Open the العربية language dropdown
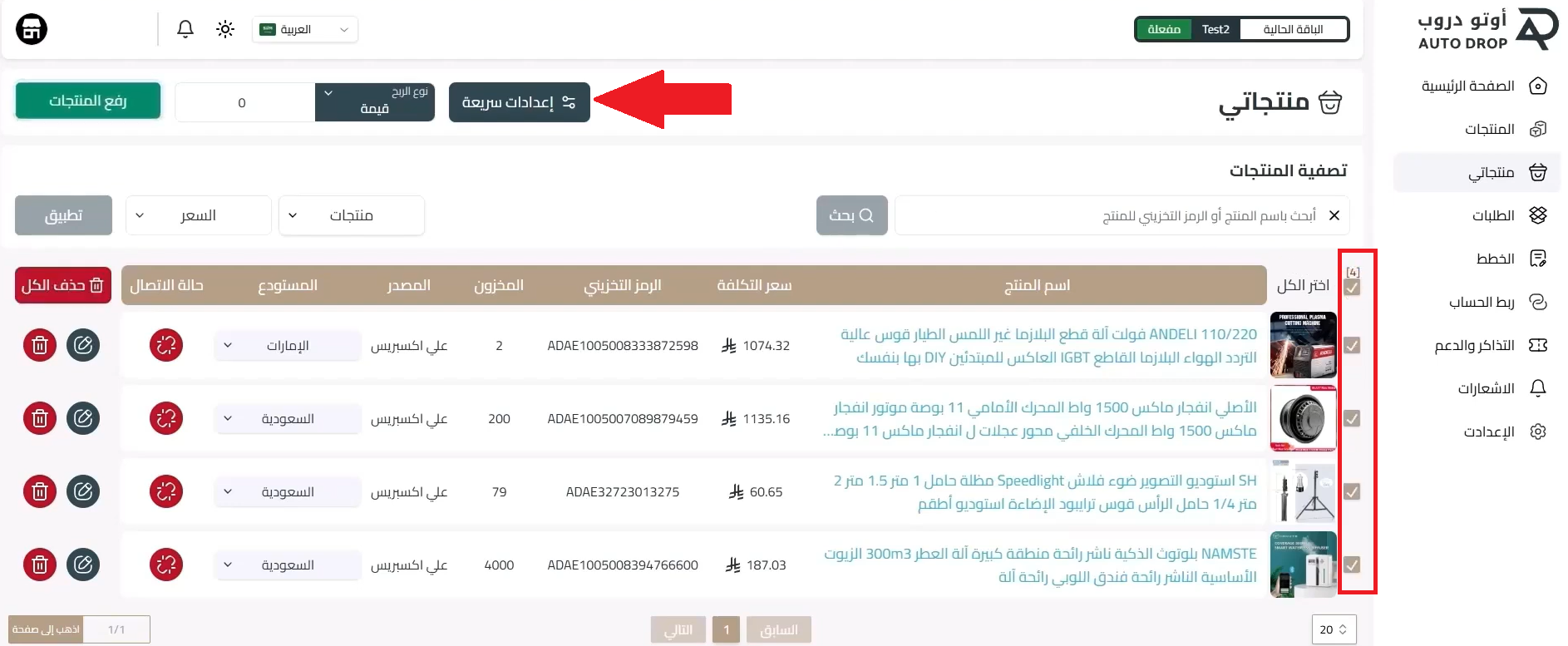This screenshot has width=1568, height=646. click(305, 29)
